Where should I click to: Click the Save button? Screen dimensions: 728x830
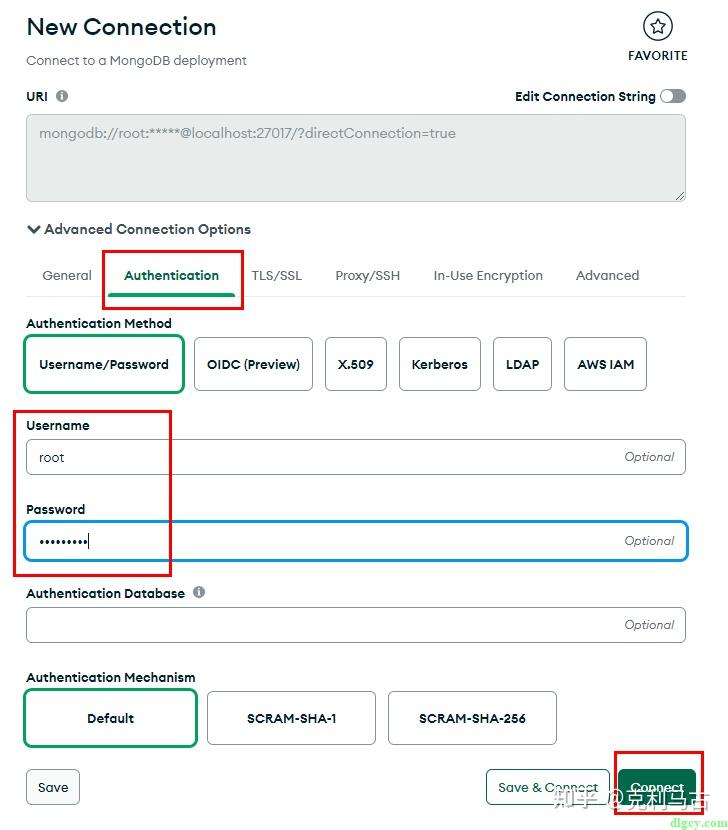tap(52, 787)
